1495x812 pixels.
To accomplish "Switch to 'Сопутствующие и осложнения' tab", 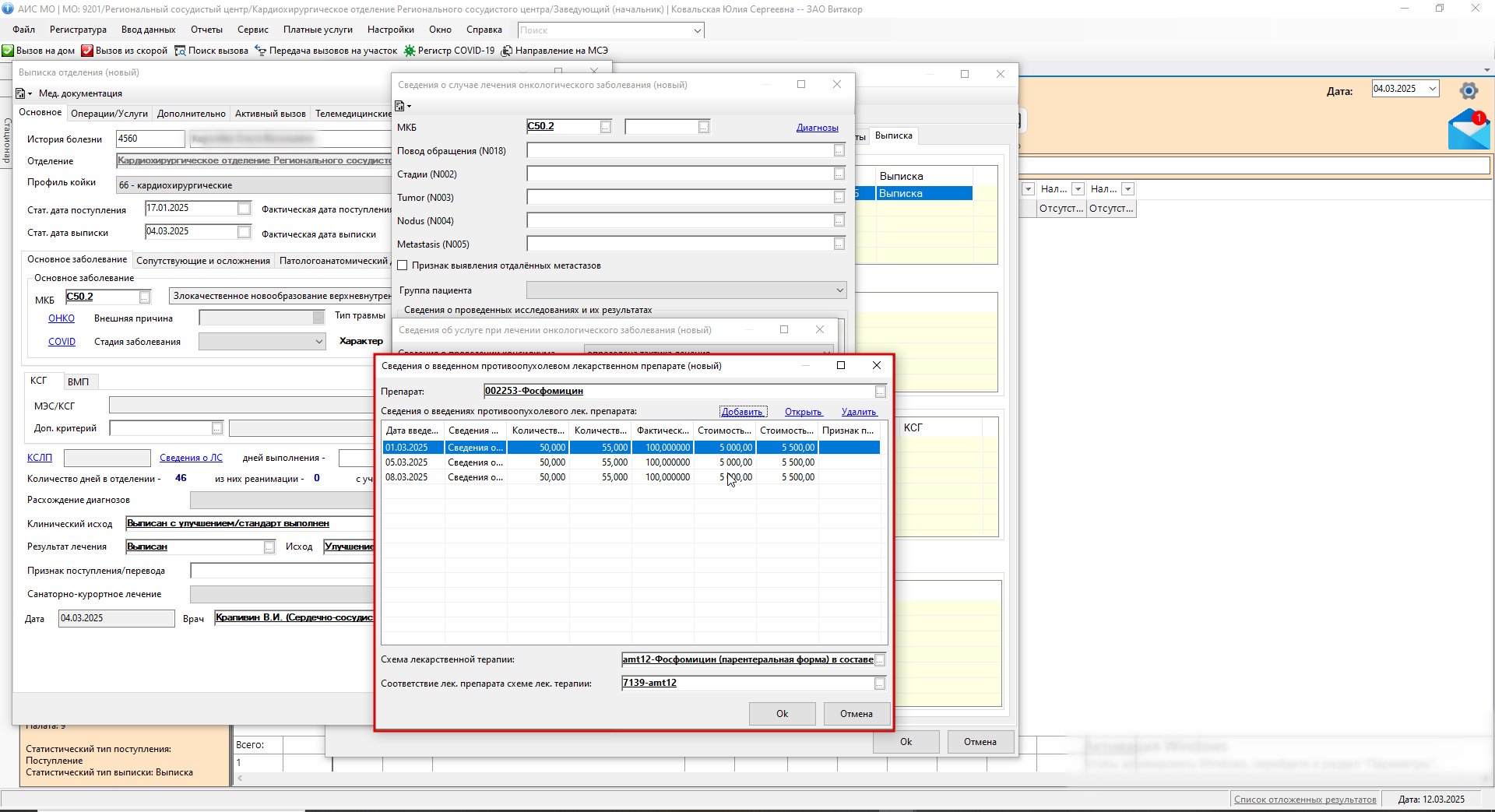I will [x=203, y=261].
